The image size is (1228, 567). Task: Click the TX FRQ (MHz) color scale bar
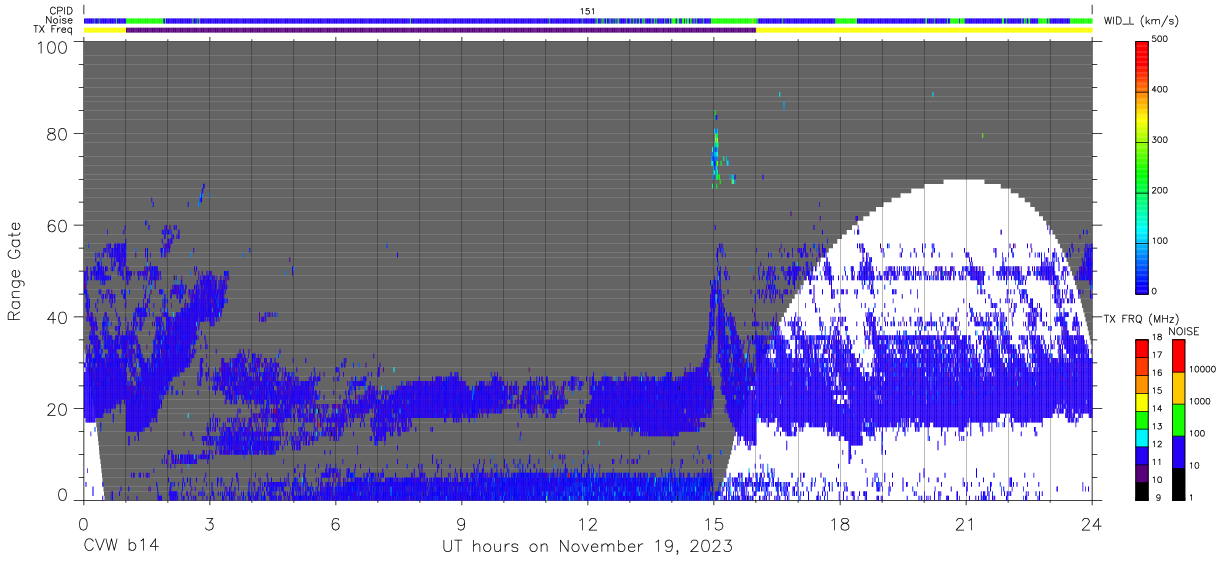(x=1143, y=420)
